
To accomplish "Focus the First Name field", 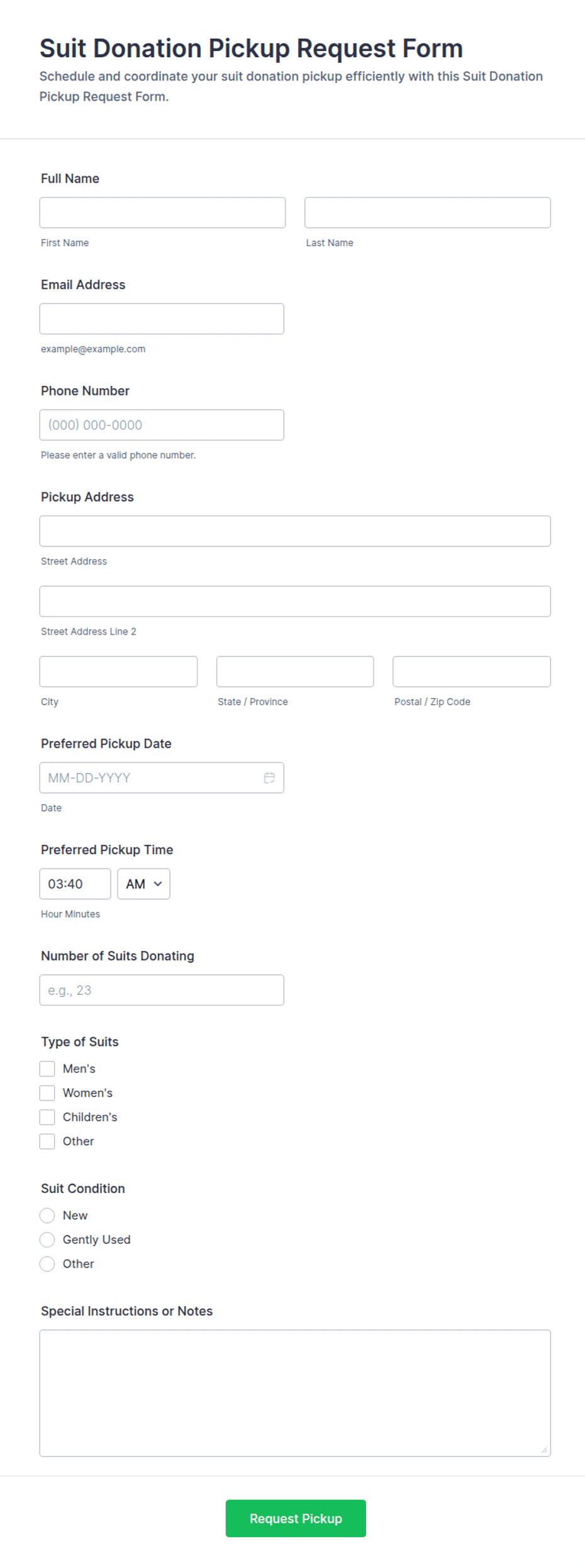I will [x=162, y=213].
